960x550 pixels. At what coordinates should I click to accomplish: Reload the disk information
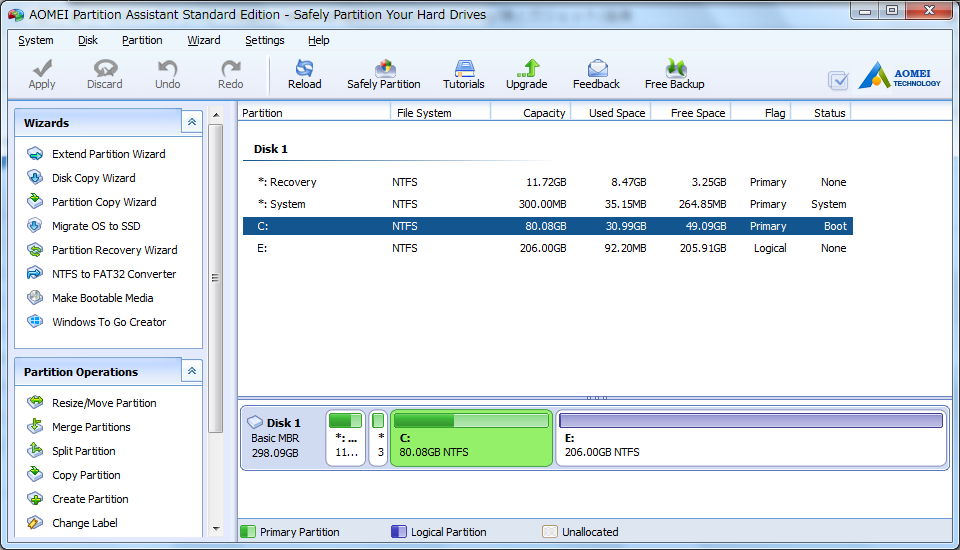(304, 75)
